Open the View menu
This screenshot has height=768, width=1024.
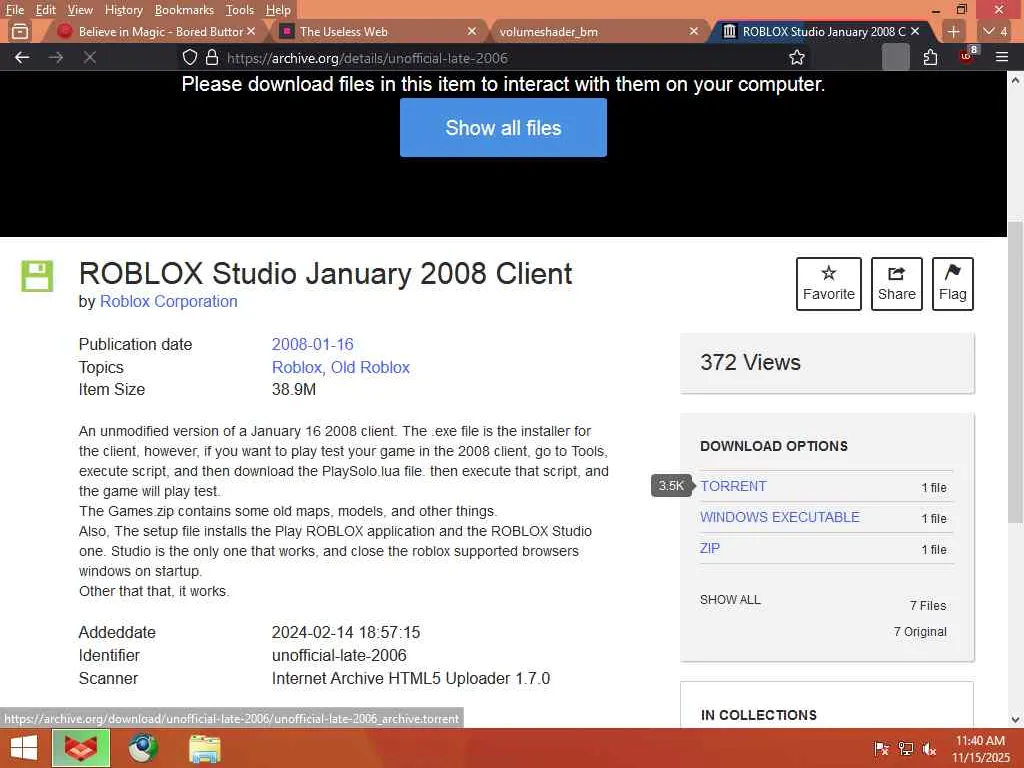(80, 10)
